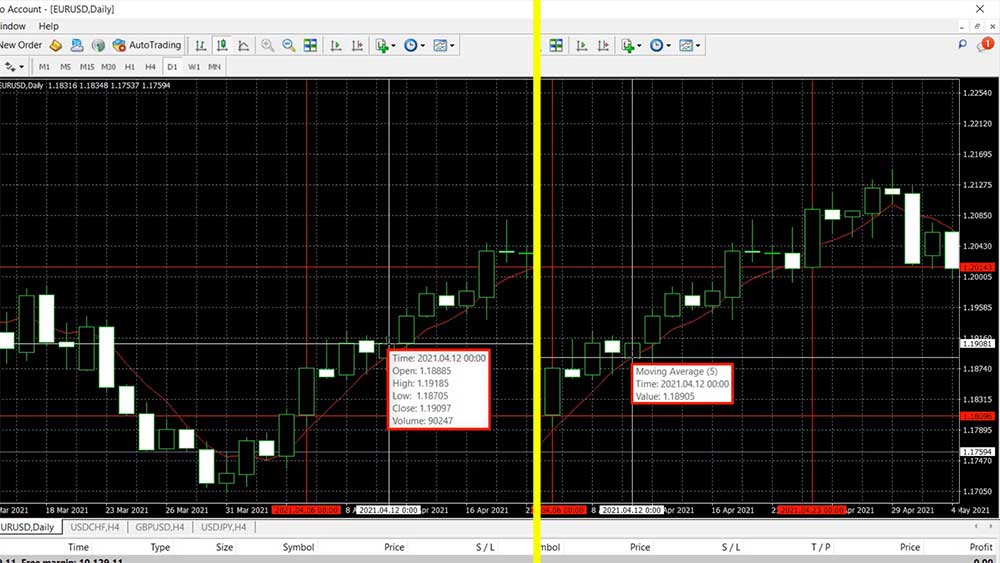Open the Indicators list icon in the right panel
Image resolution: width=1000 pixels, height=563 pixels.
coord(628,45)
